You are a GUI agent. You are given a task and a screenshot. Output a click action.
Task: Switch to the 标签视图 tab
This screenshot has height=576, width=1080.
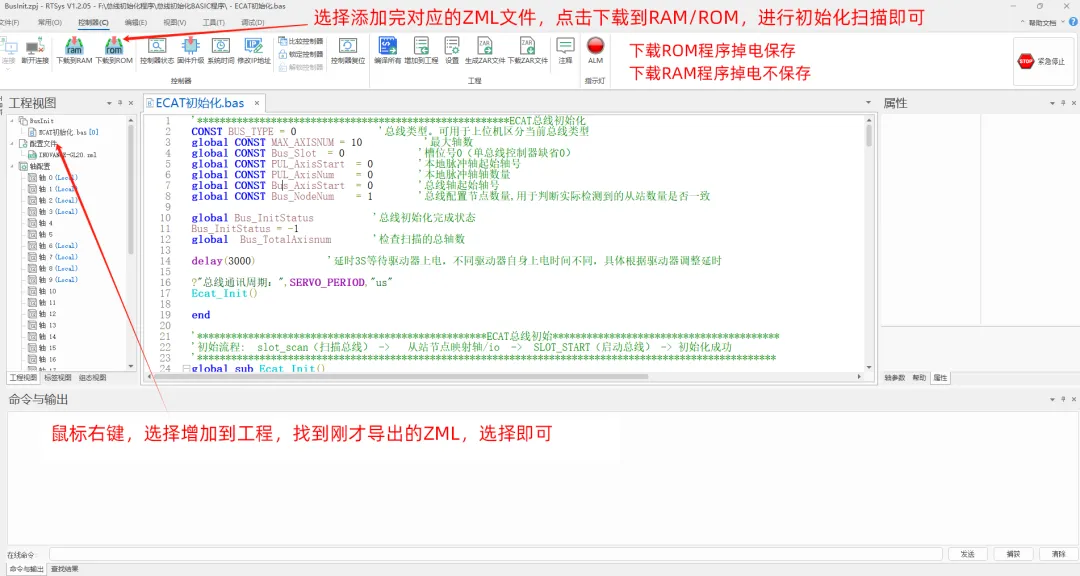(57, 378)
